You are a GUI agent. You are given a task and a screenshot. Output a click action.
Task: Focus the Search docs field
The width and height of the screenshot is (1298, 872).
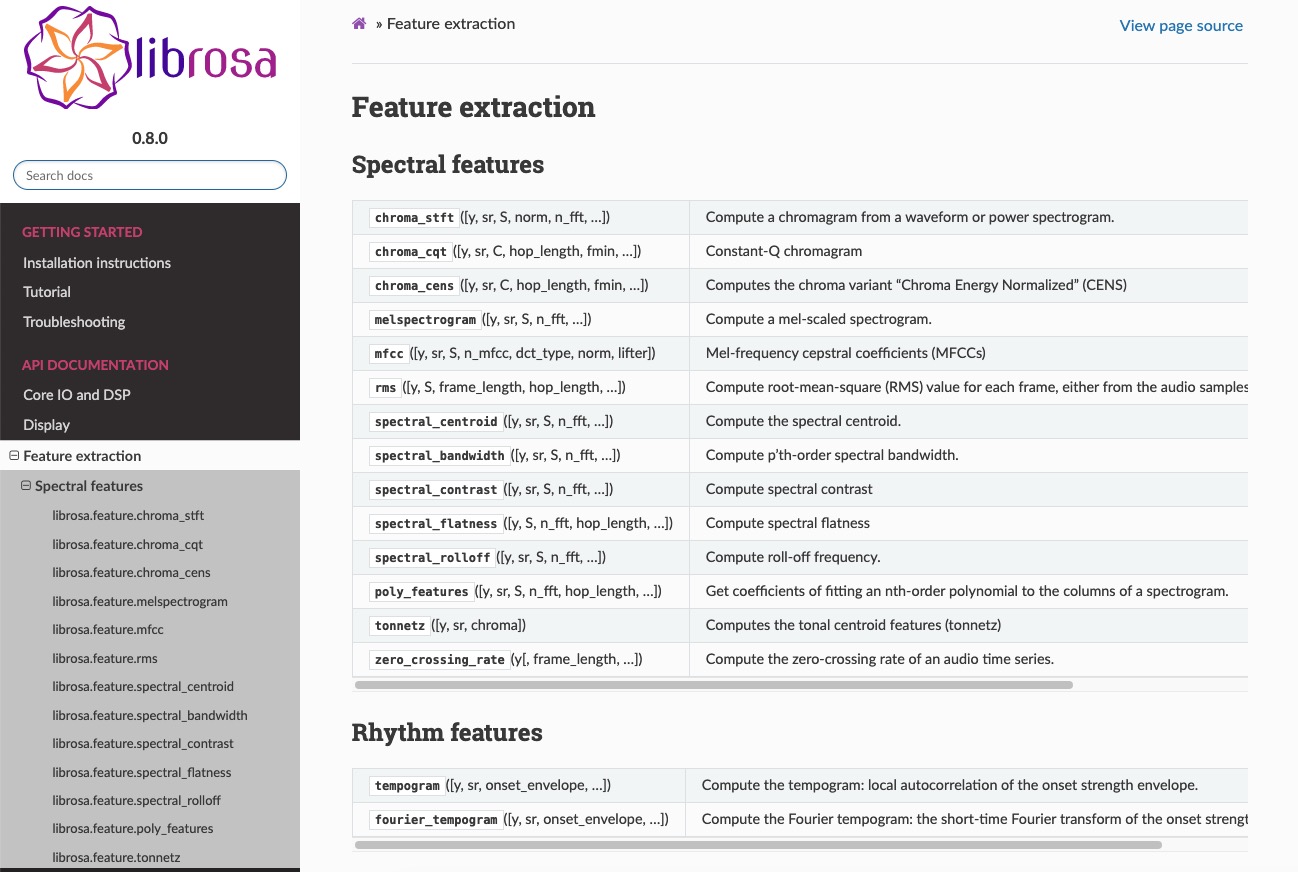pos(150,175)
